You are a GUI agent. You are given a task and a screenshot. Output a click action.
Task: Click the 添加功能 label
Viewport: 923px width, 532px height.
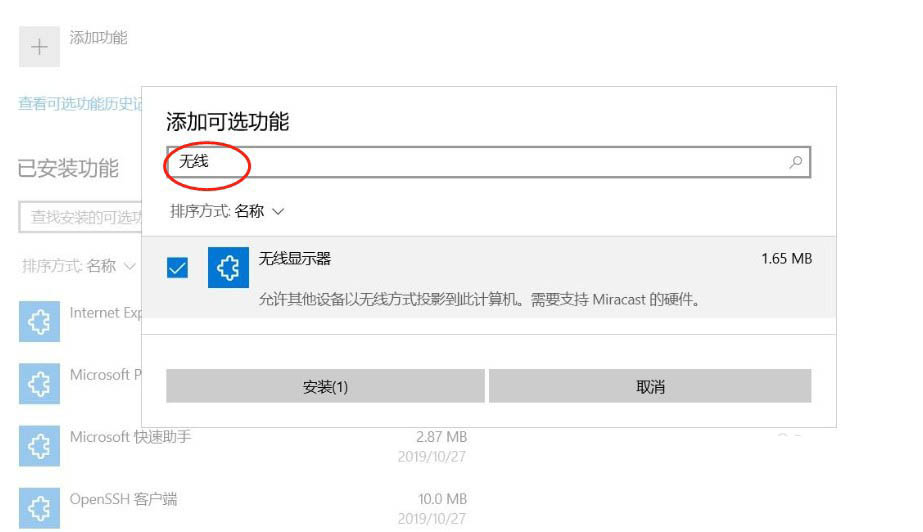tap(98, 38)
